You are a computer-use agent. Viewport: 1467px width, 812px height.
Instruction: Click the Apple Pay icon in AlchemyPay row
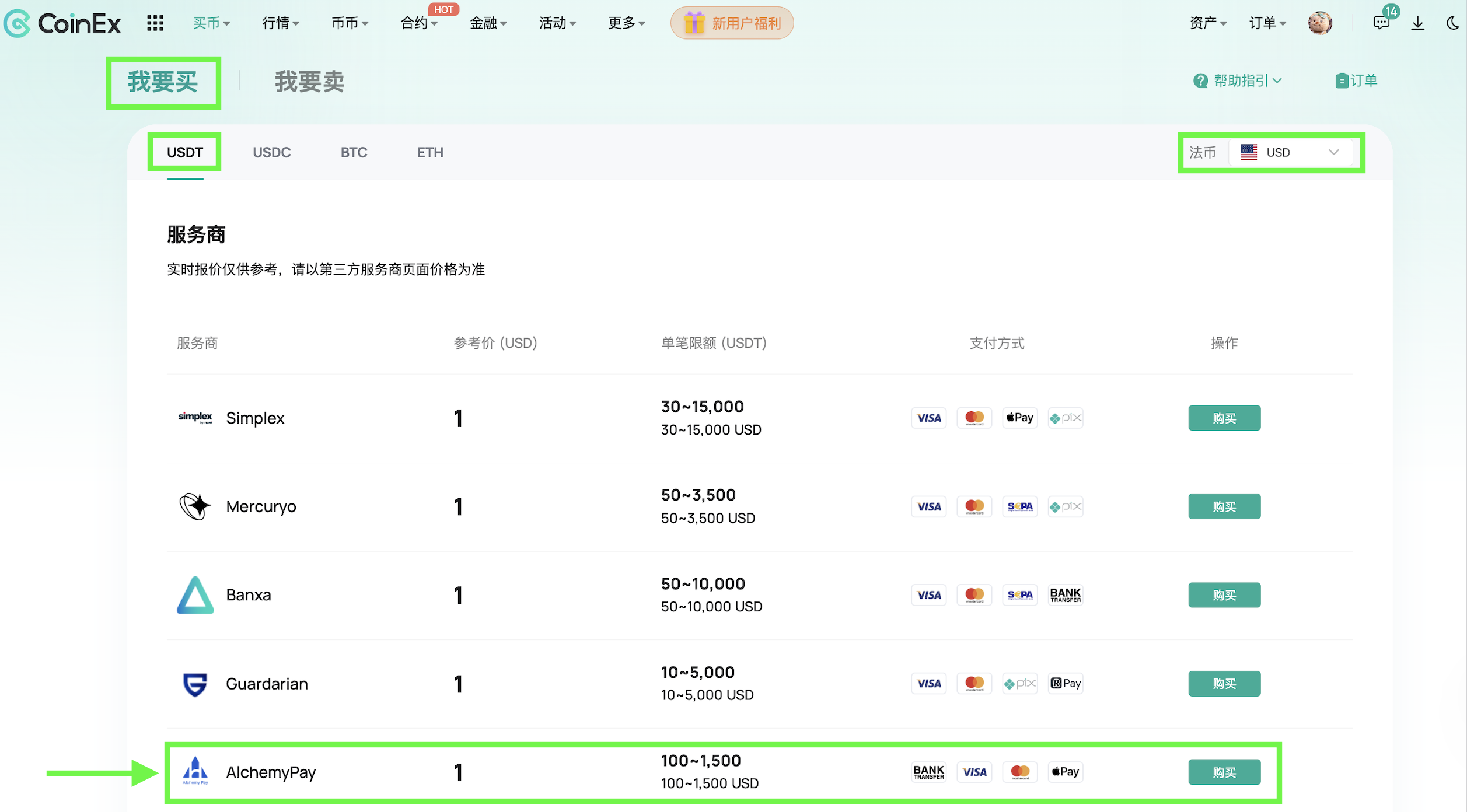(1066, 772)
